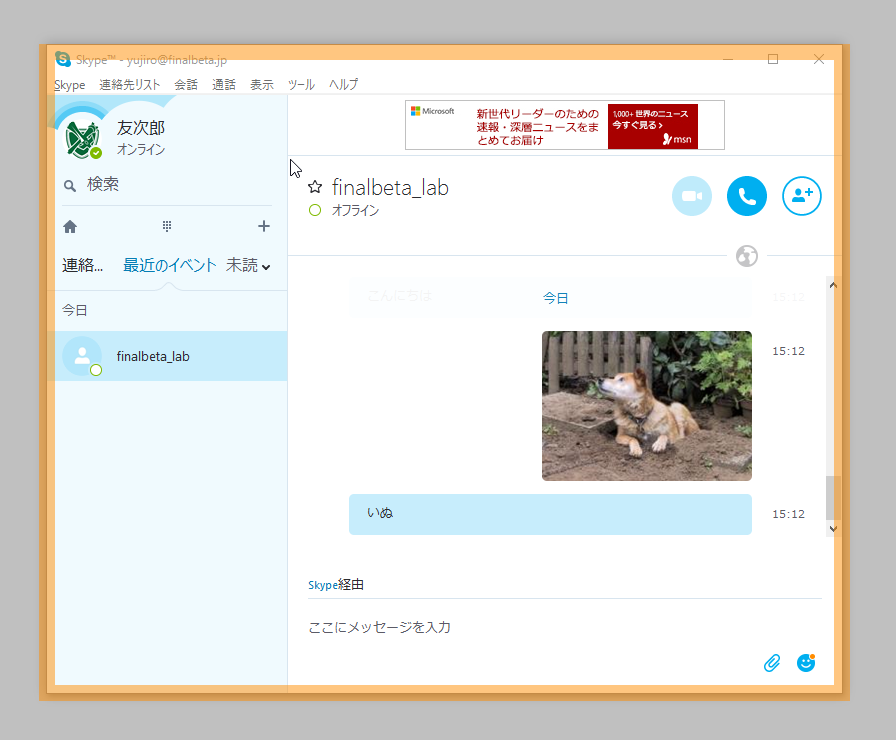Add participants to the conversation
Screen dimensions: 896x740
[802, 196]
